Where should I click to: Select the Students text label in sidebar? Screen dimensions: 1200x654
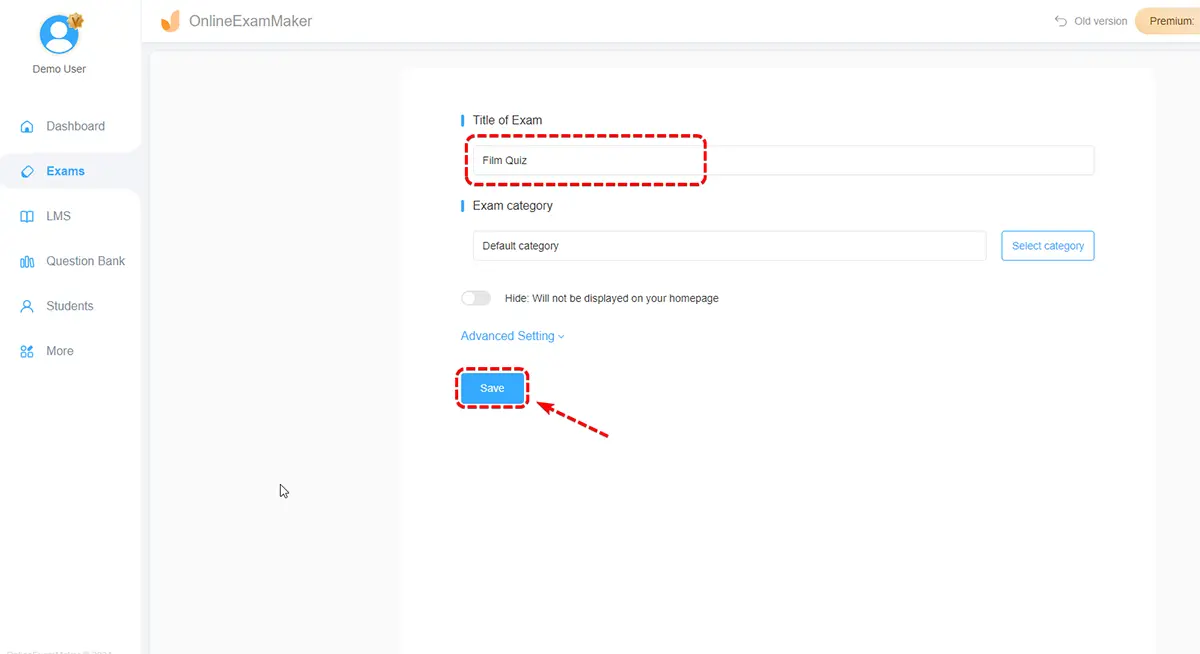pos(69,306)
